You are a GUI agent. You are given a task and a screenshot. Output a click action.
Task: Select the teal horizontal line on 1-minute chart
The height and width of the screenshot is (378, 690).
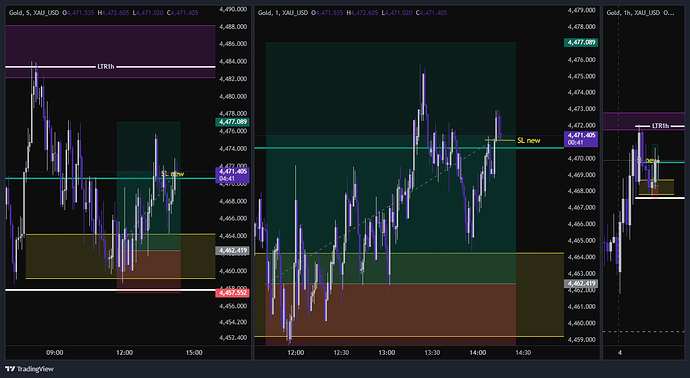click(409, 148)
